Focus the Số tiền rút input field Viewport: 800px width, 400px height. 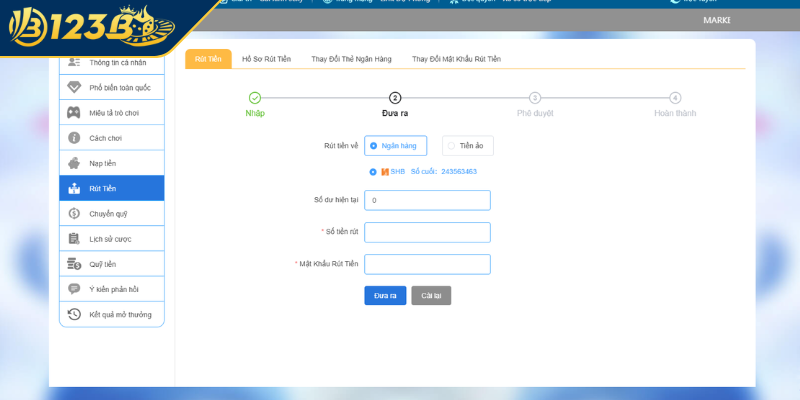tap(427, 232)
